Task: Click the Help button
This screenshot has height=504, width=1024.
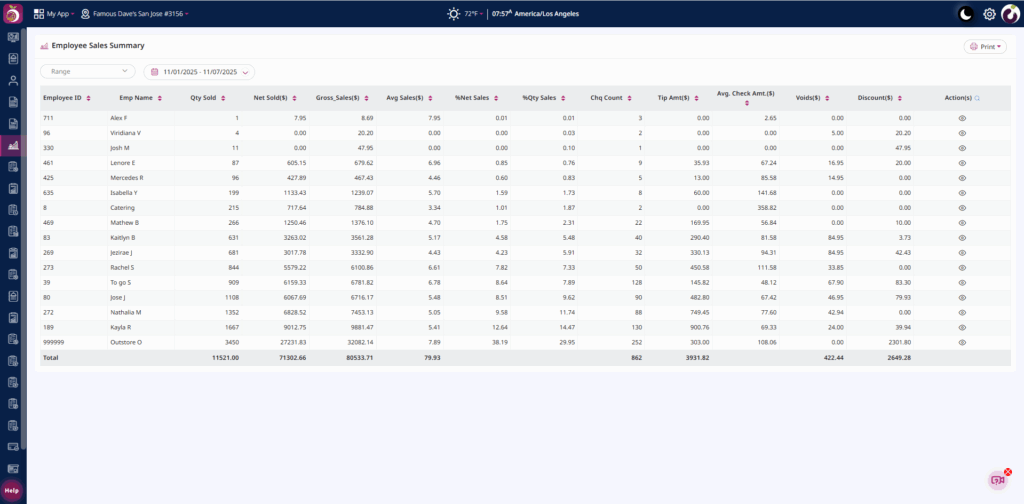Action: click(12, 490)
